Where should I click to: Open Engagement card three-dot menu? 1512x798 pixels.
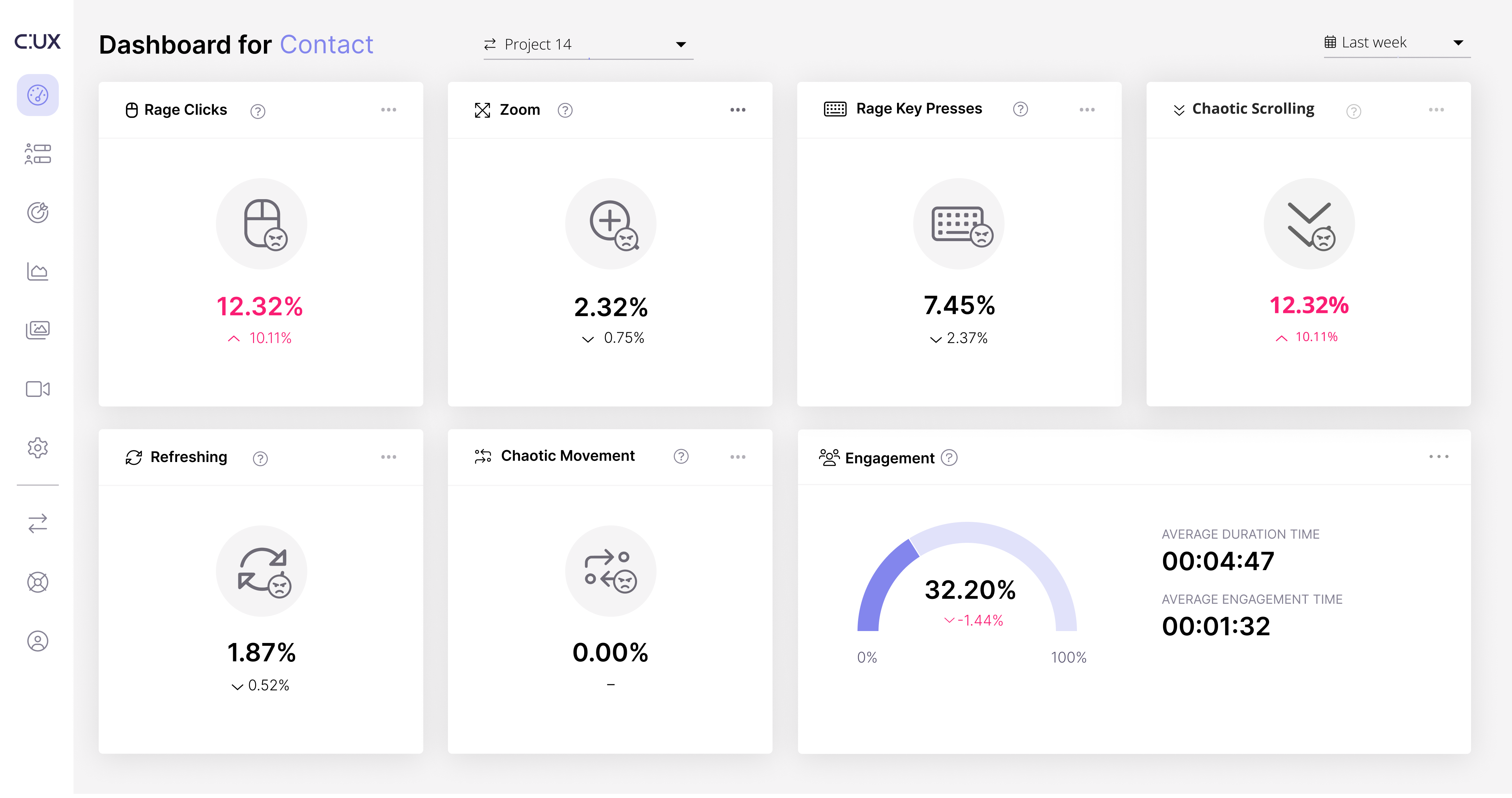(1438, 456)
